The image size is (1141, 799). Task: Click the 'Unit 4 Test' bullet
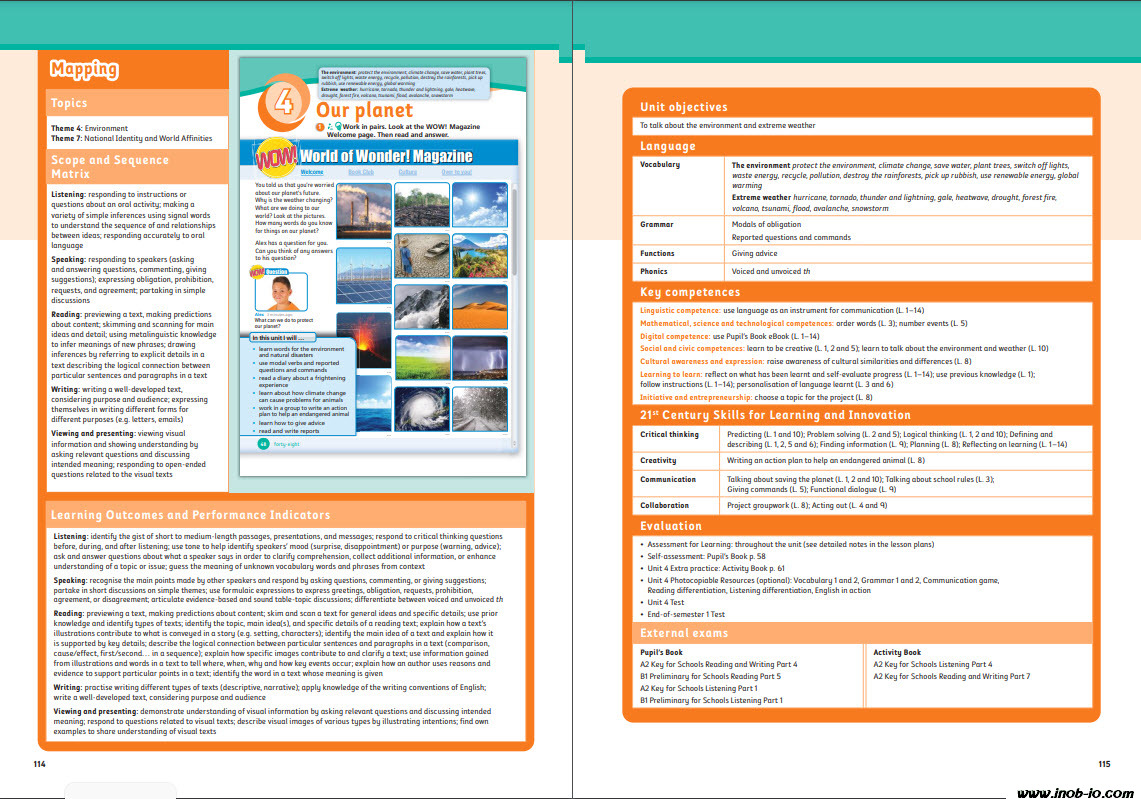coord(666,603)
